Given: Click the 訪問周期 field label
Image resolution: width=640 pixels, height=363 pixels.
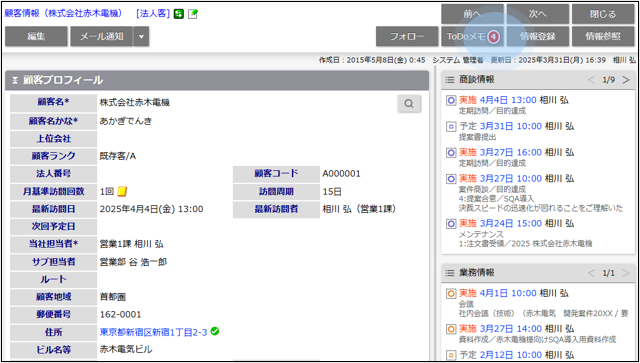Looking at the screenshot, I should tap(276, 192).
